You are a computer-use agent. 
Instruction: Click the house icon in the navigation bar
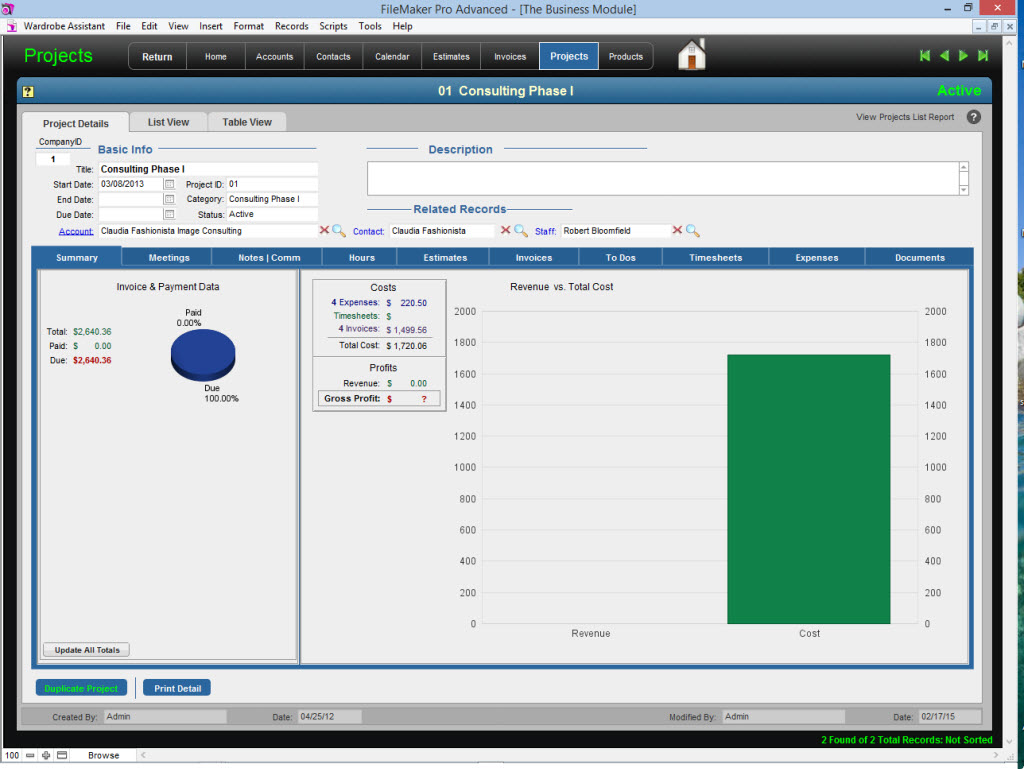(692, 54)
